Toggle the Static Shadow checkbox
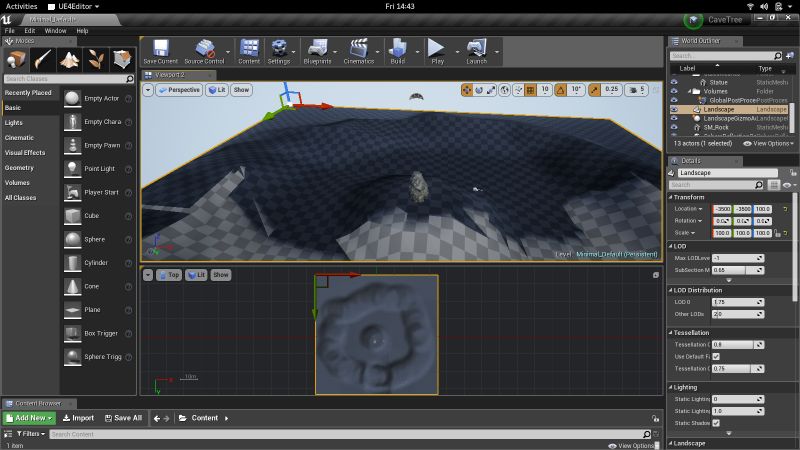The image size is (800, 450). pos(716,423)
